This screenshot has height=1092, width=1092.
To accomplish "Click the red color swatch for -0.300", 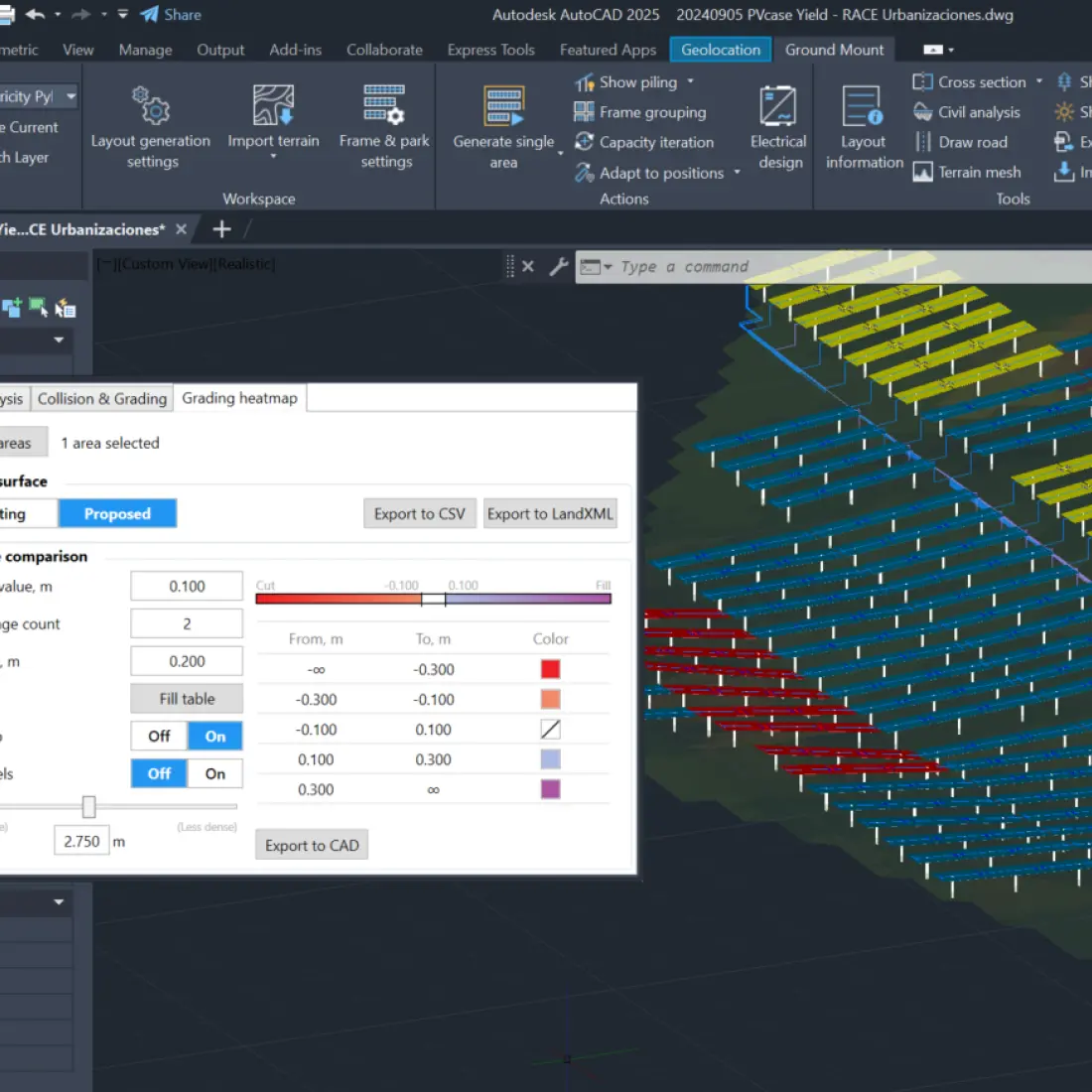I will [550, 669].
